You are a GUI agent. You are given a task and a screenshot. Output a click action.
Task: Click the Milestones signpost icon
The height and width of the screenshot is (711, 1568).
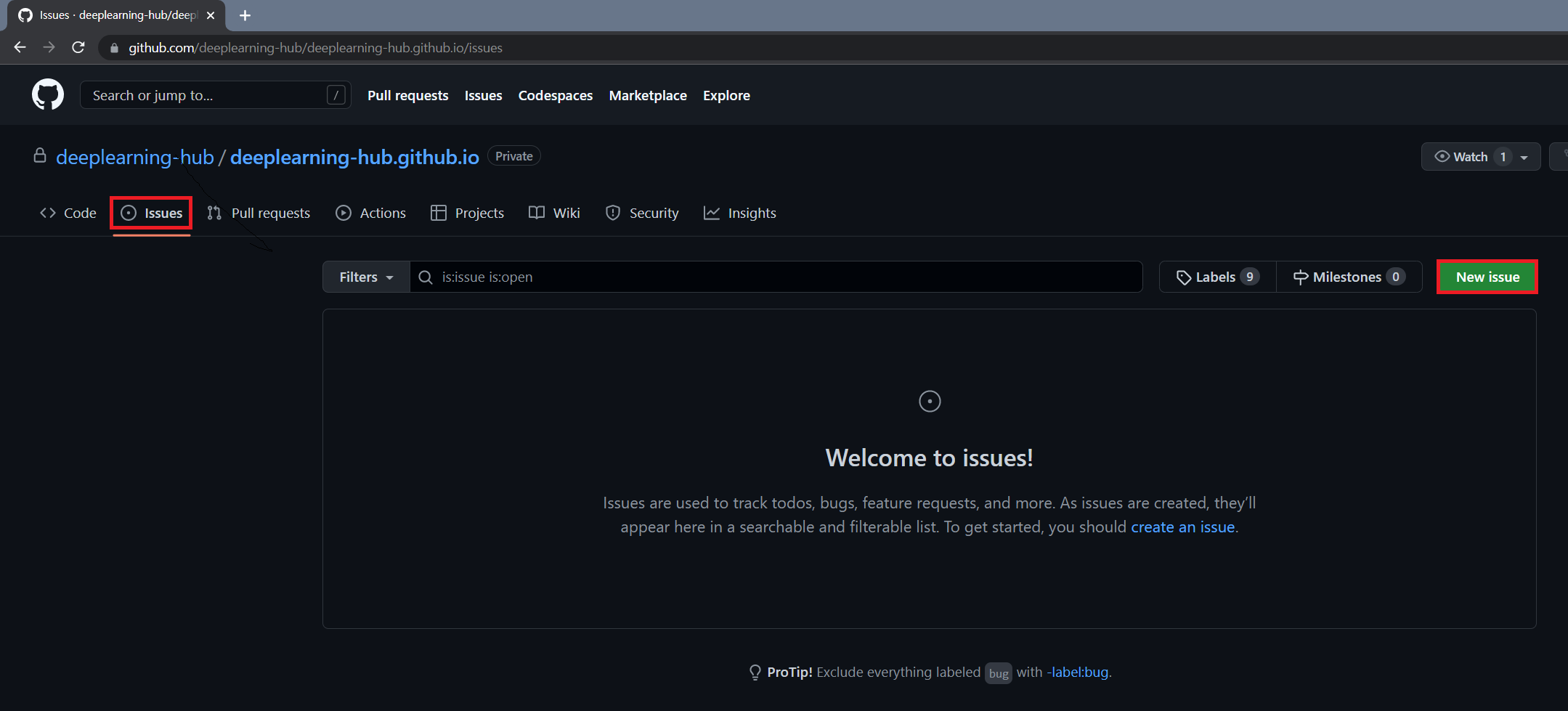[1301, 277]
